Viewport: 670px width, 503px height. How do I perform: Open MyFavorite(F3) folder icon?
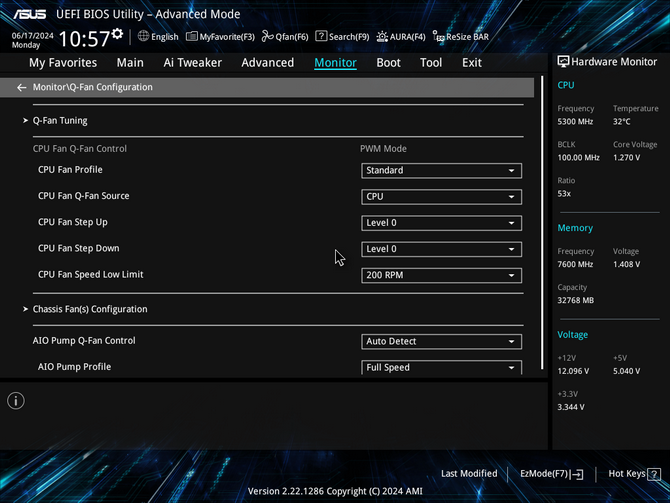191,36
